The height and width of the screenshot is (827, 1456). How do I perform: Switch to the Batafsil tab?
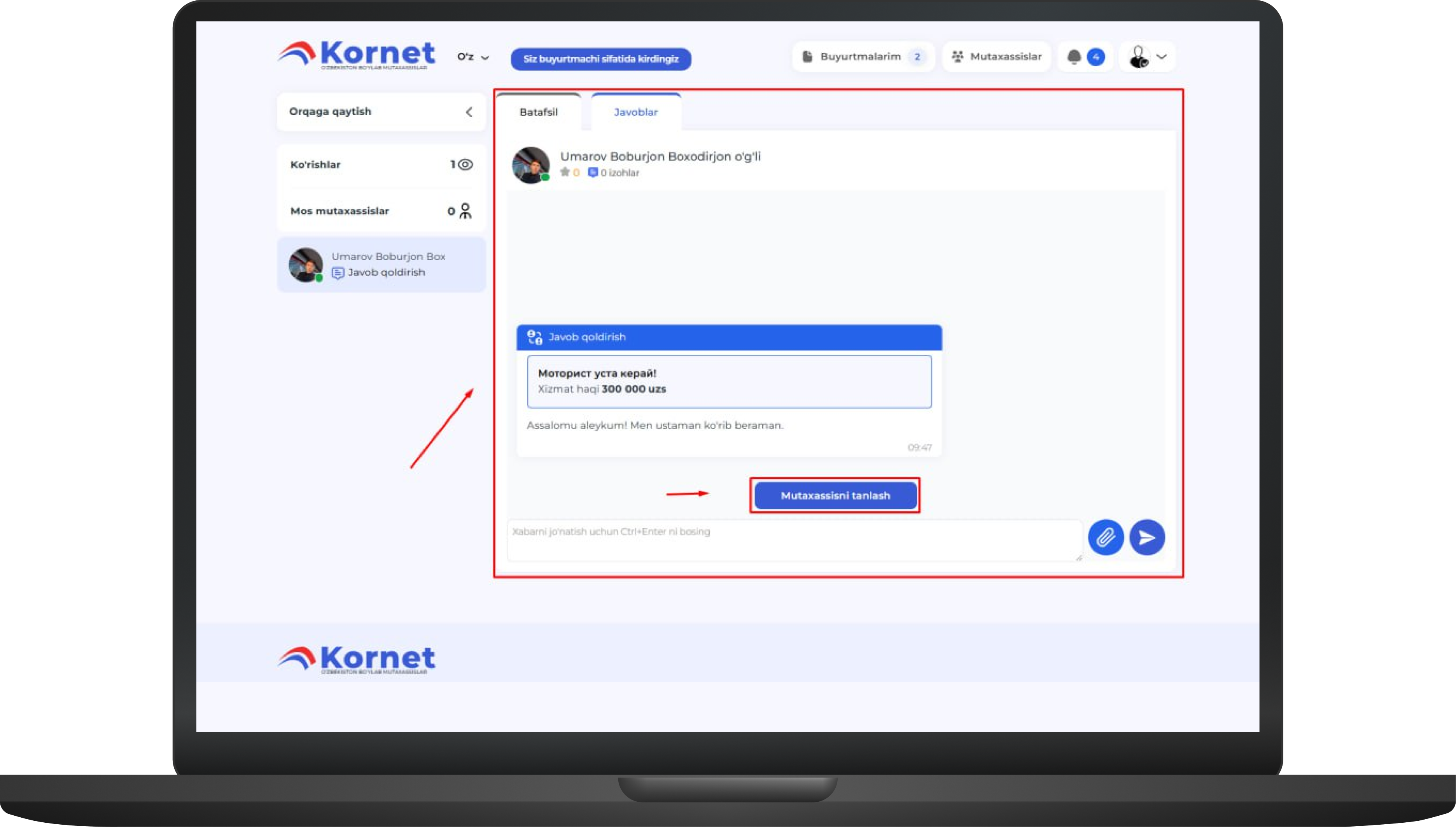(538, 112)
